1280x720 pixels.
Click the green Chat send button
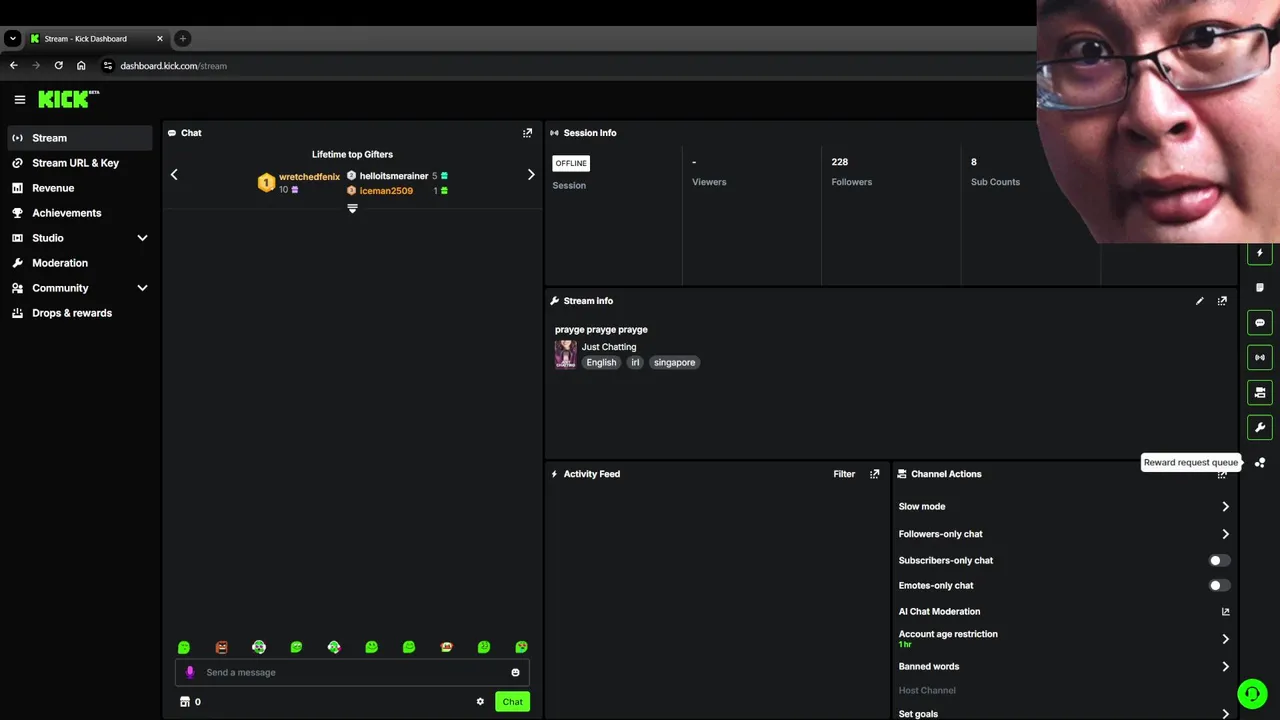[512, 702]
